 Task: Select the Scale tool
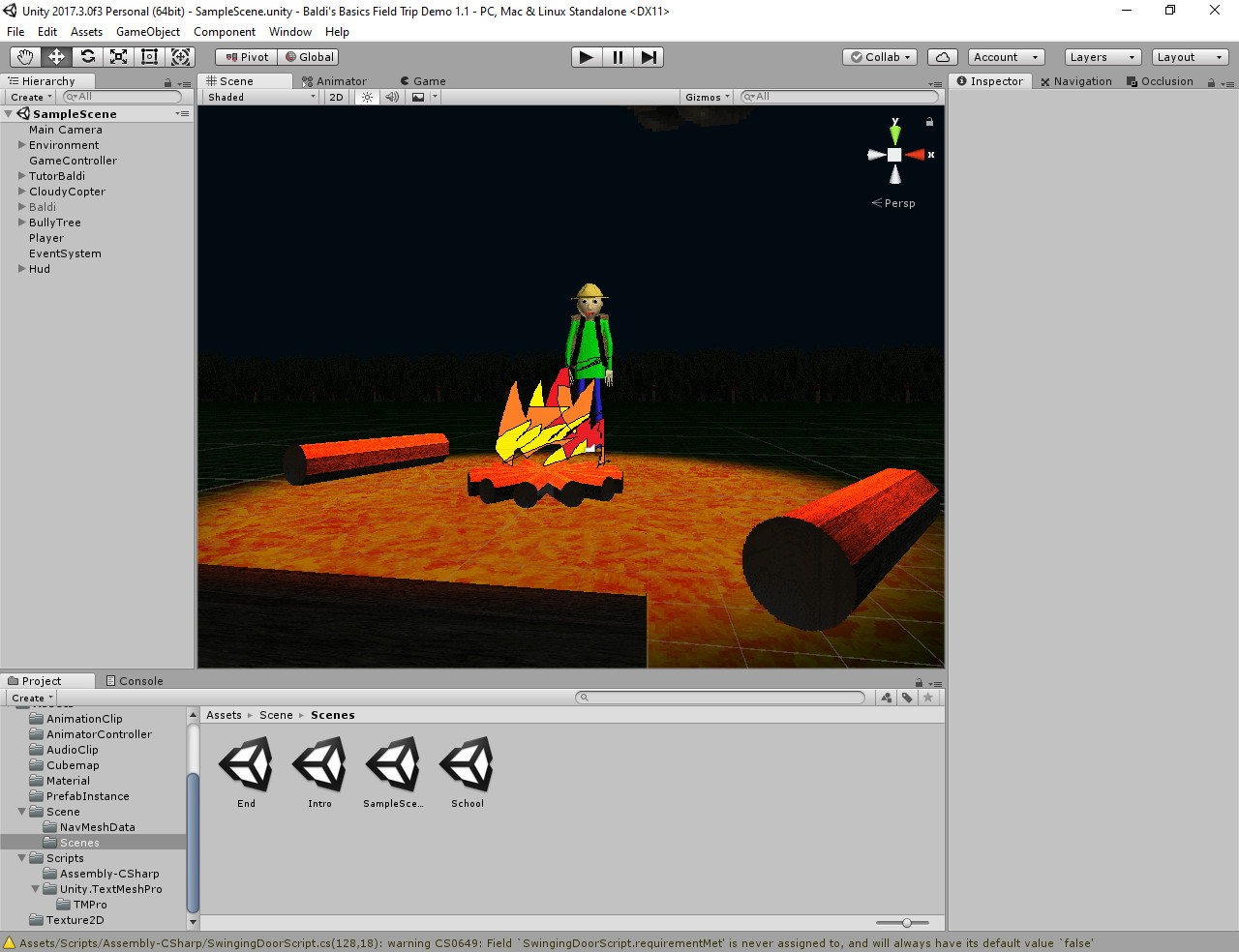click(x=118, y=56)
